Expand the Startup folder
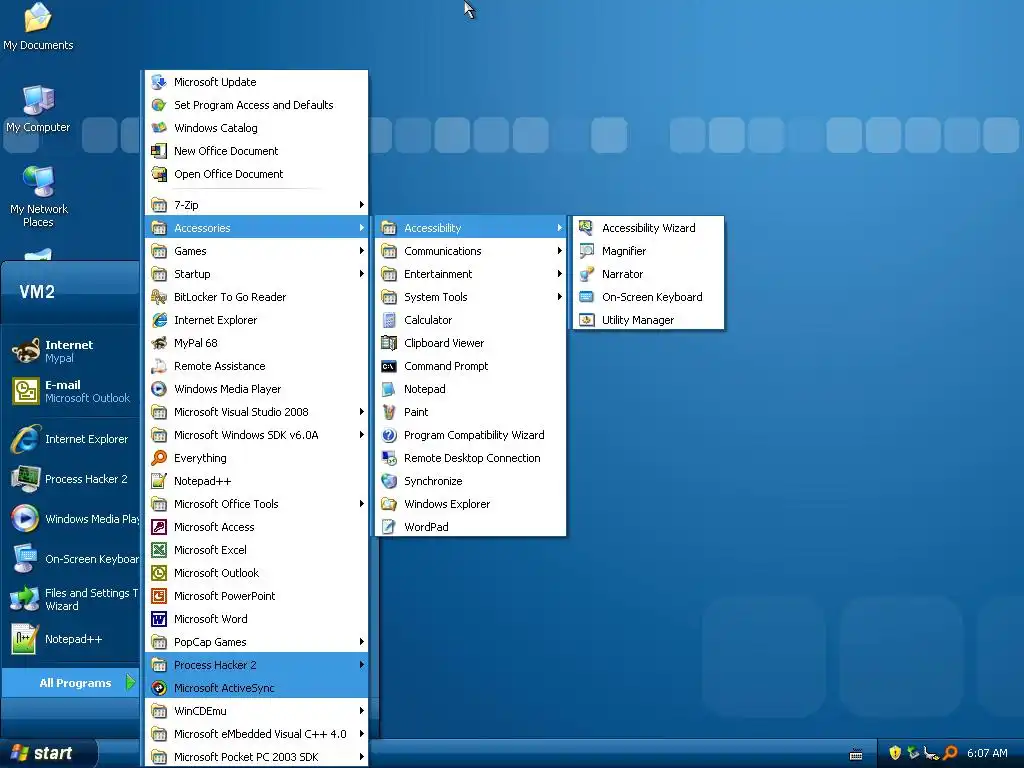 pyautogui.click(x=257, y=274)
